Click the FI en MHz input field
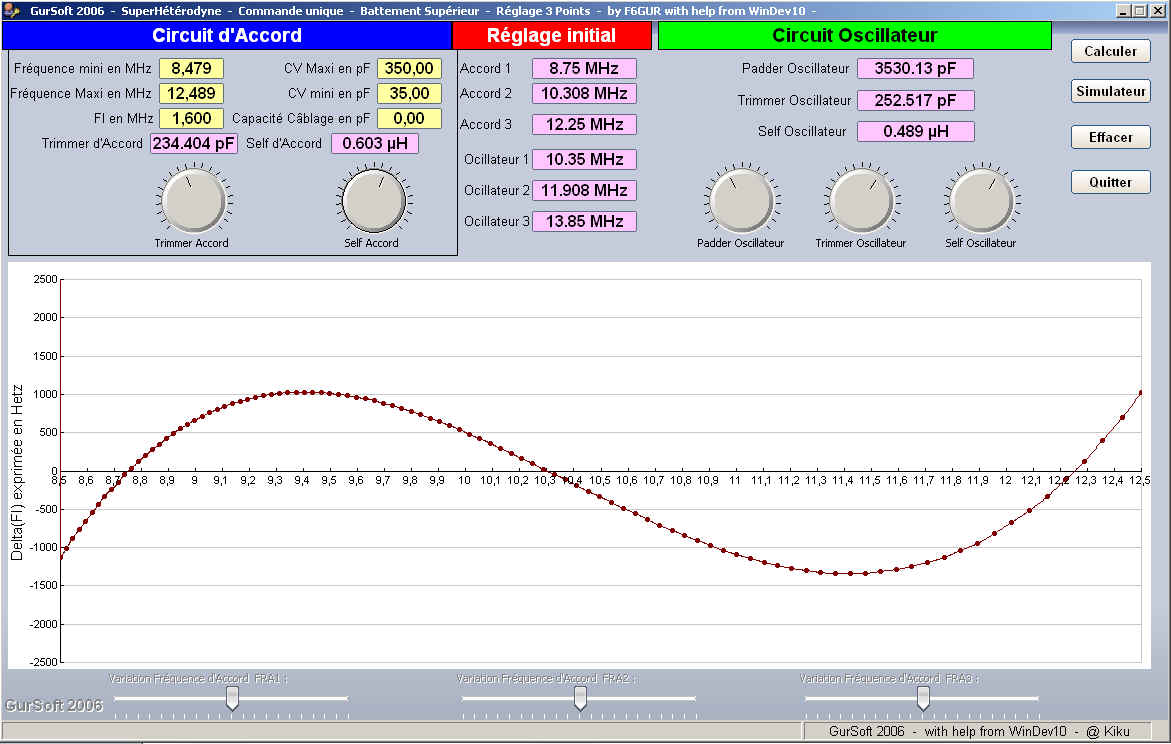1171x744 pixels. point(191,118)
